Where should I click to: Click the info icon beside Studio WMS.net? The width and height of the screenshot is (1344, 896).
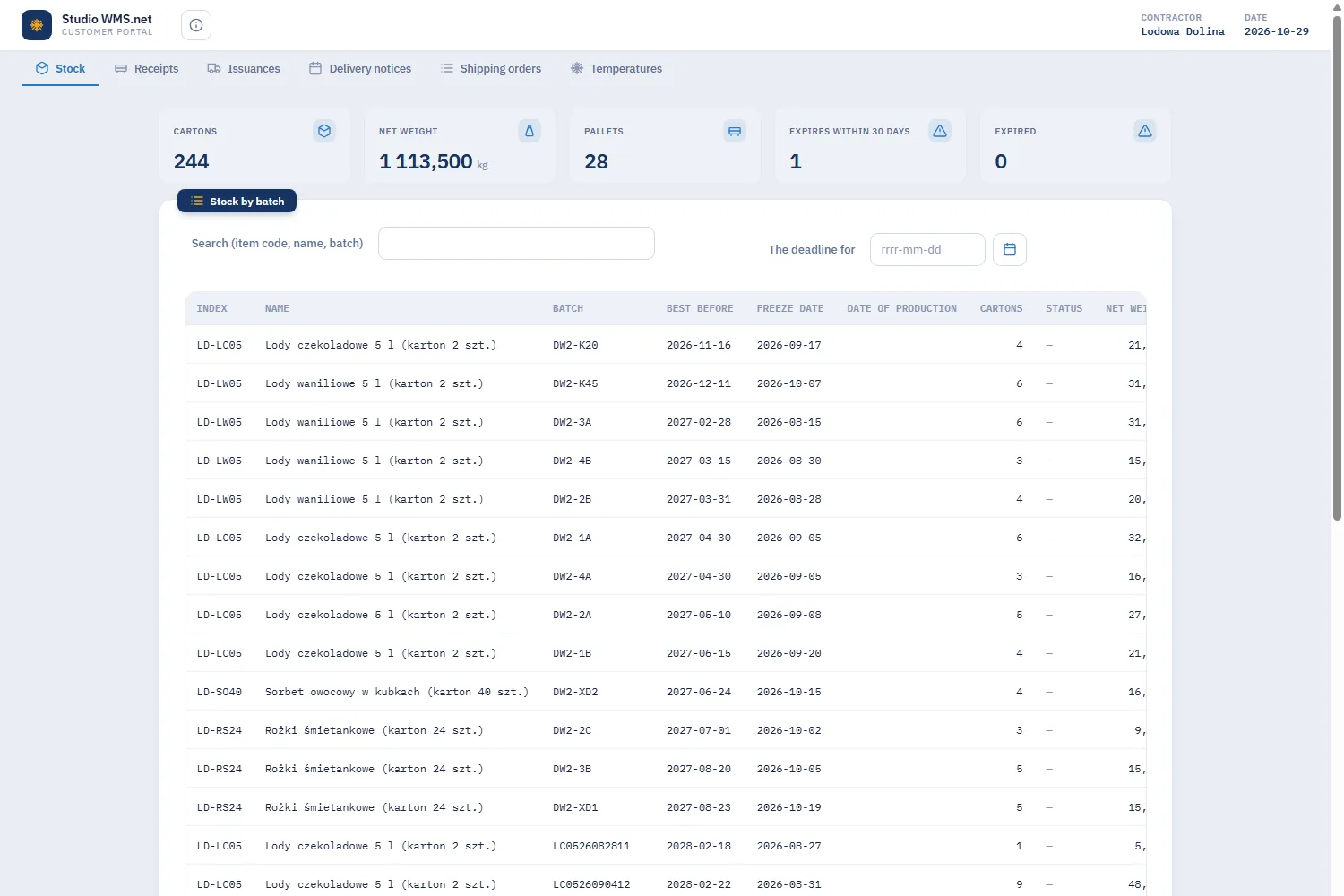point(196,25)
